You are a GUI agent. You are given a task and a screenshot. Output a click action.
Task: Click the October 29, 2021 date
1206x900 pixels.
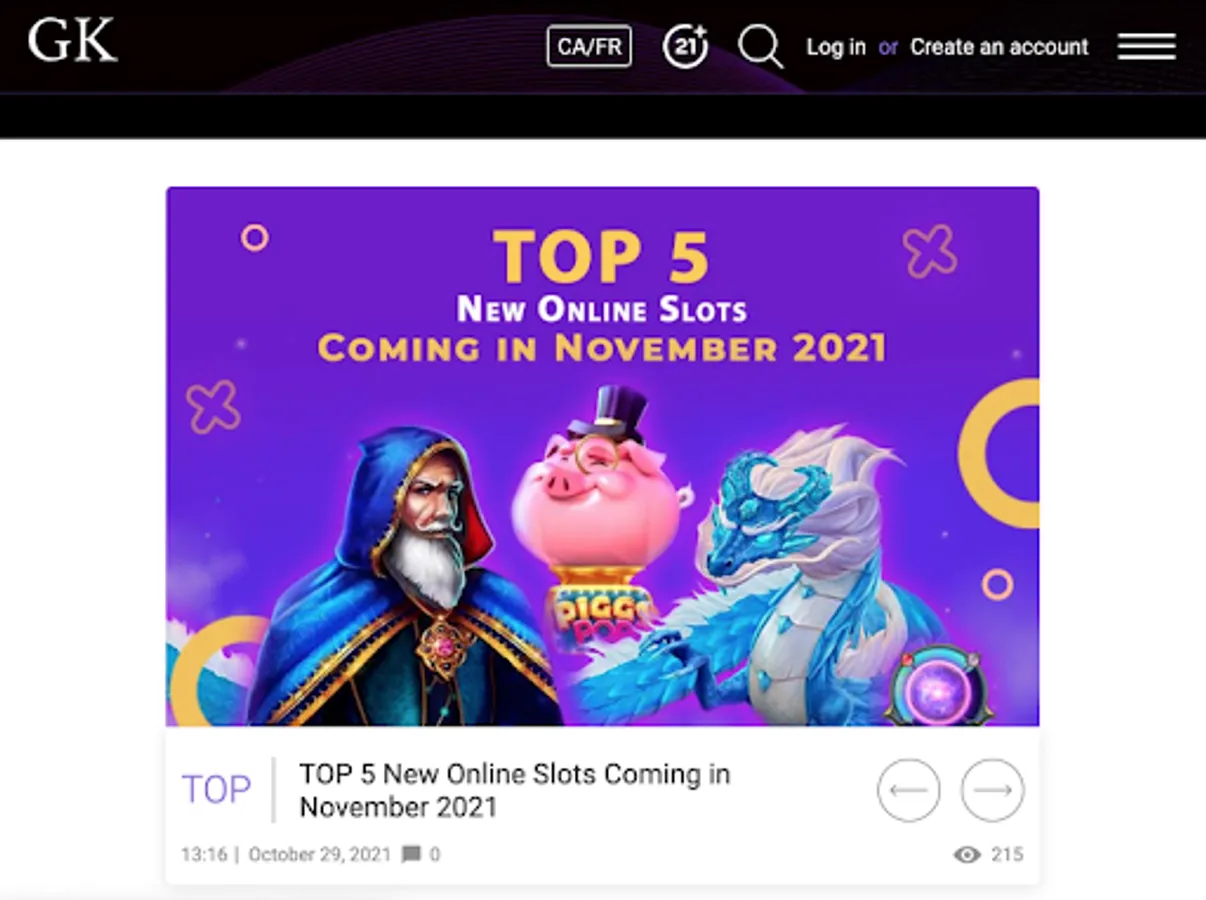[x=319, y=854]
